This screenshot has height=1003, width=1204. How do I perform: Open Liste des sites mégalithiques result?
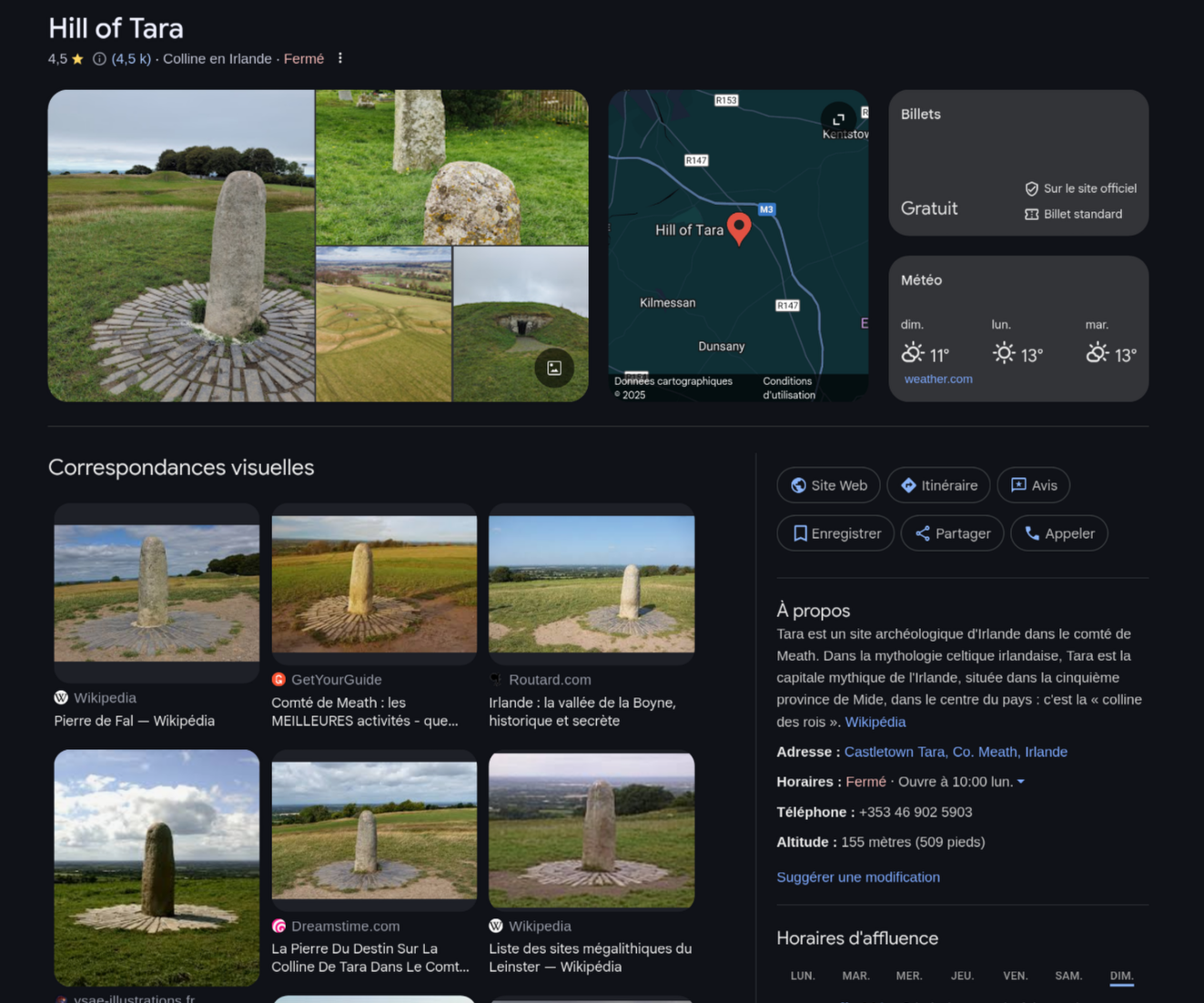point(591,957)
